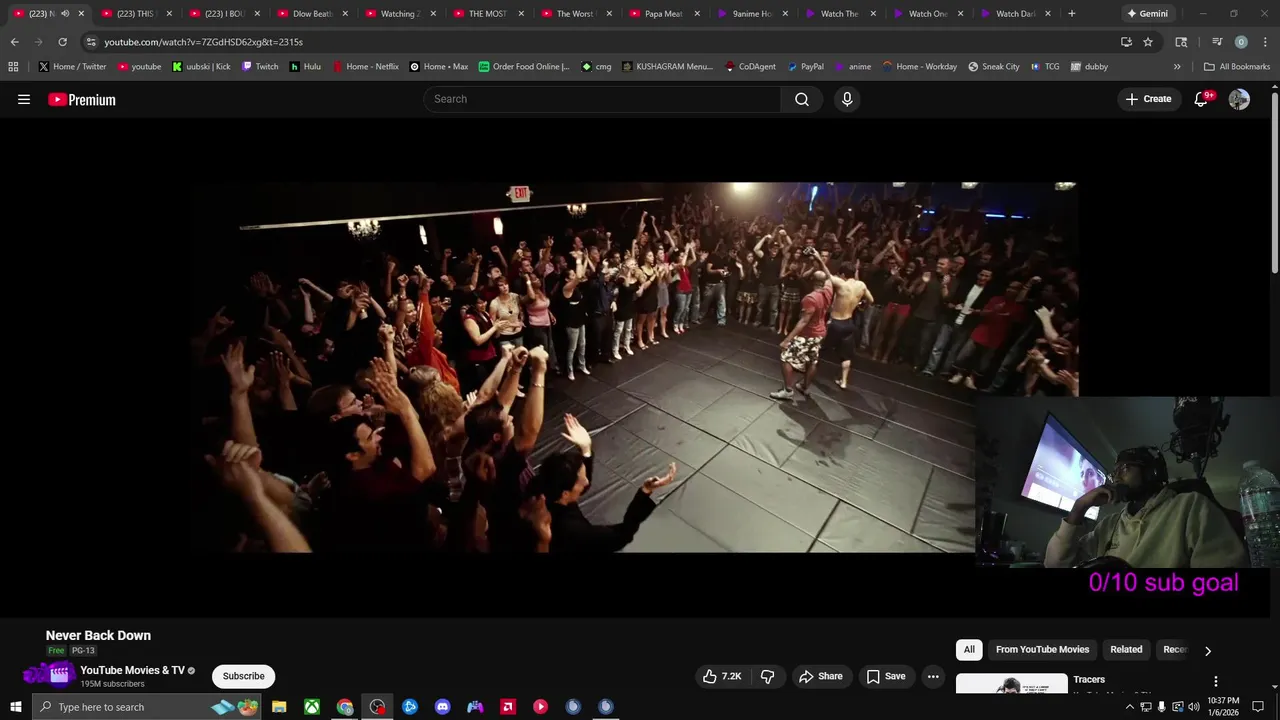Open Xbox app from the taskbar
The height and width of the screenshot is (720, 1280).
click(x=312, y=707)
